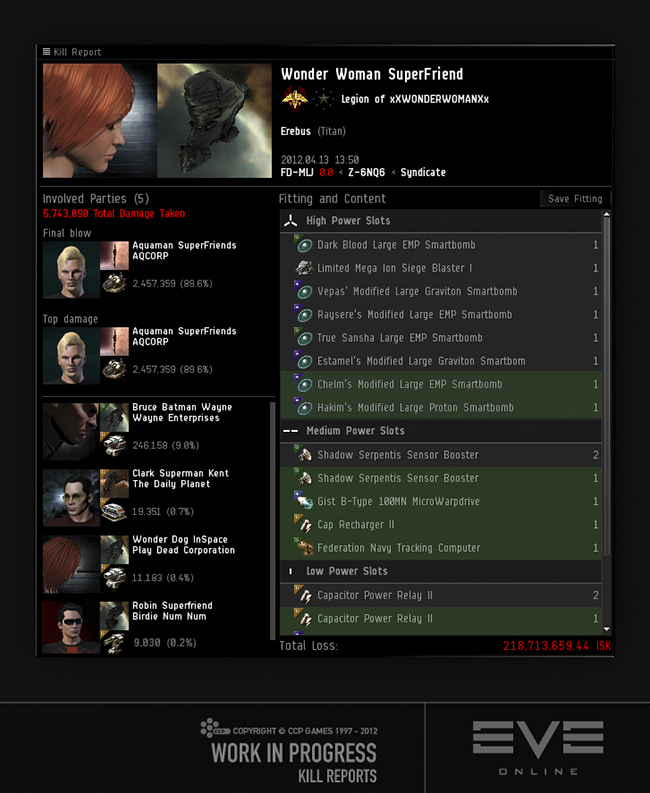This screenshot has height=793, width=650.
Task: Open the Syndicate region link
Action: (423, 172)
